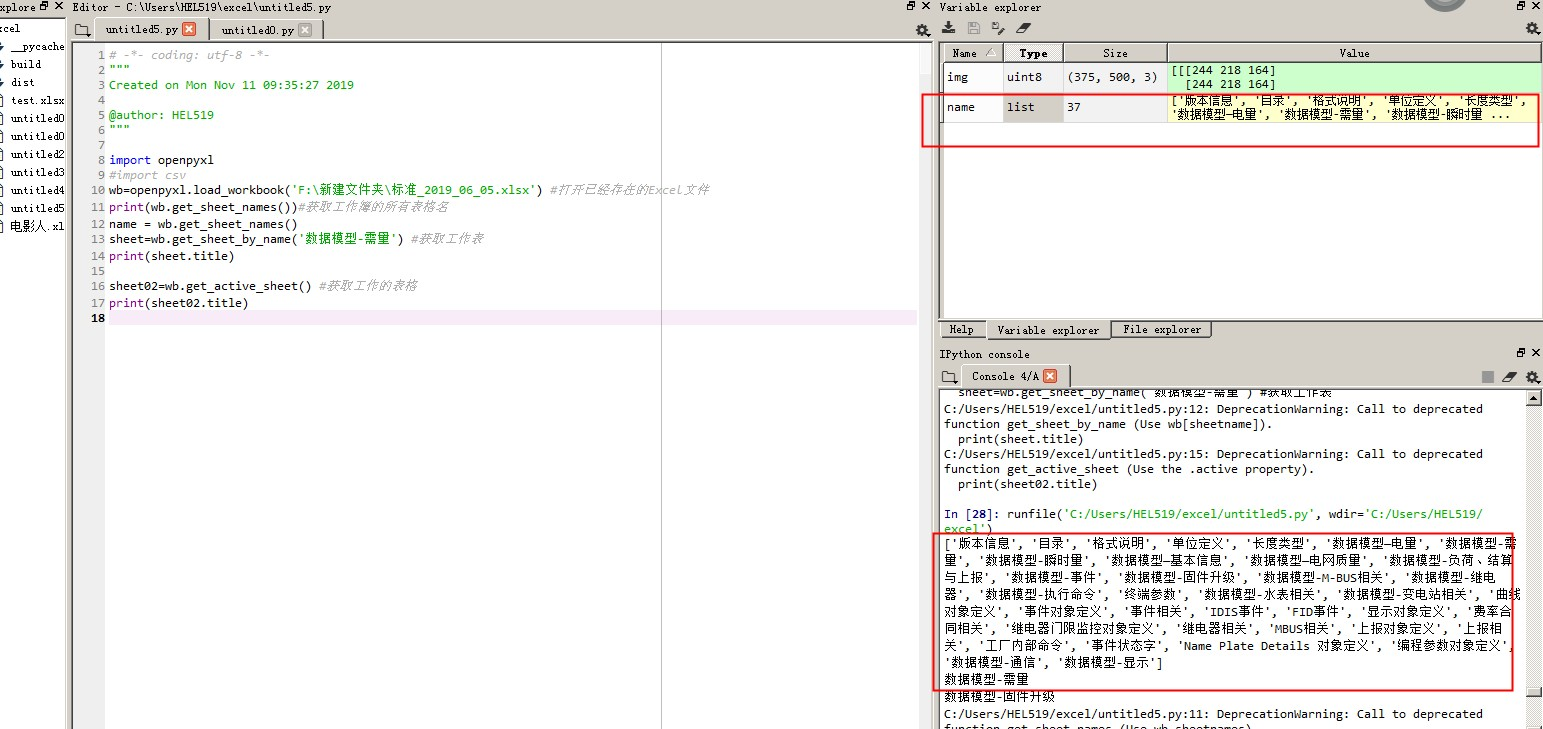Undock the File explorer pane on the left
Screen dimensions: 1543x729
tap(45, 7)
